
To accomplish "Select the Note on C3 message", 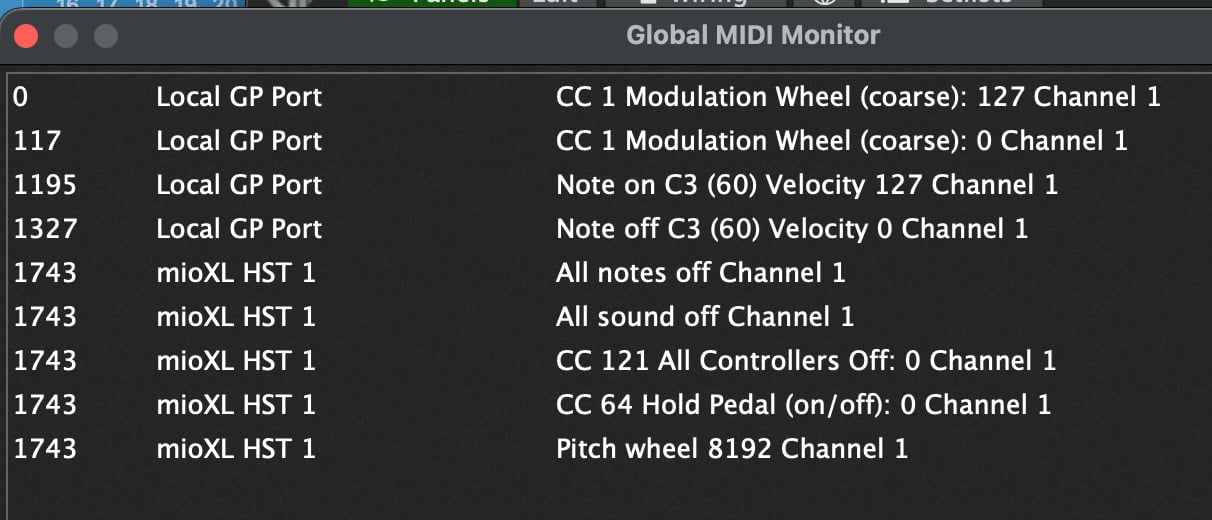I will tap(806, 185).
